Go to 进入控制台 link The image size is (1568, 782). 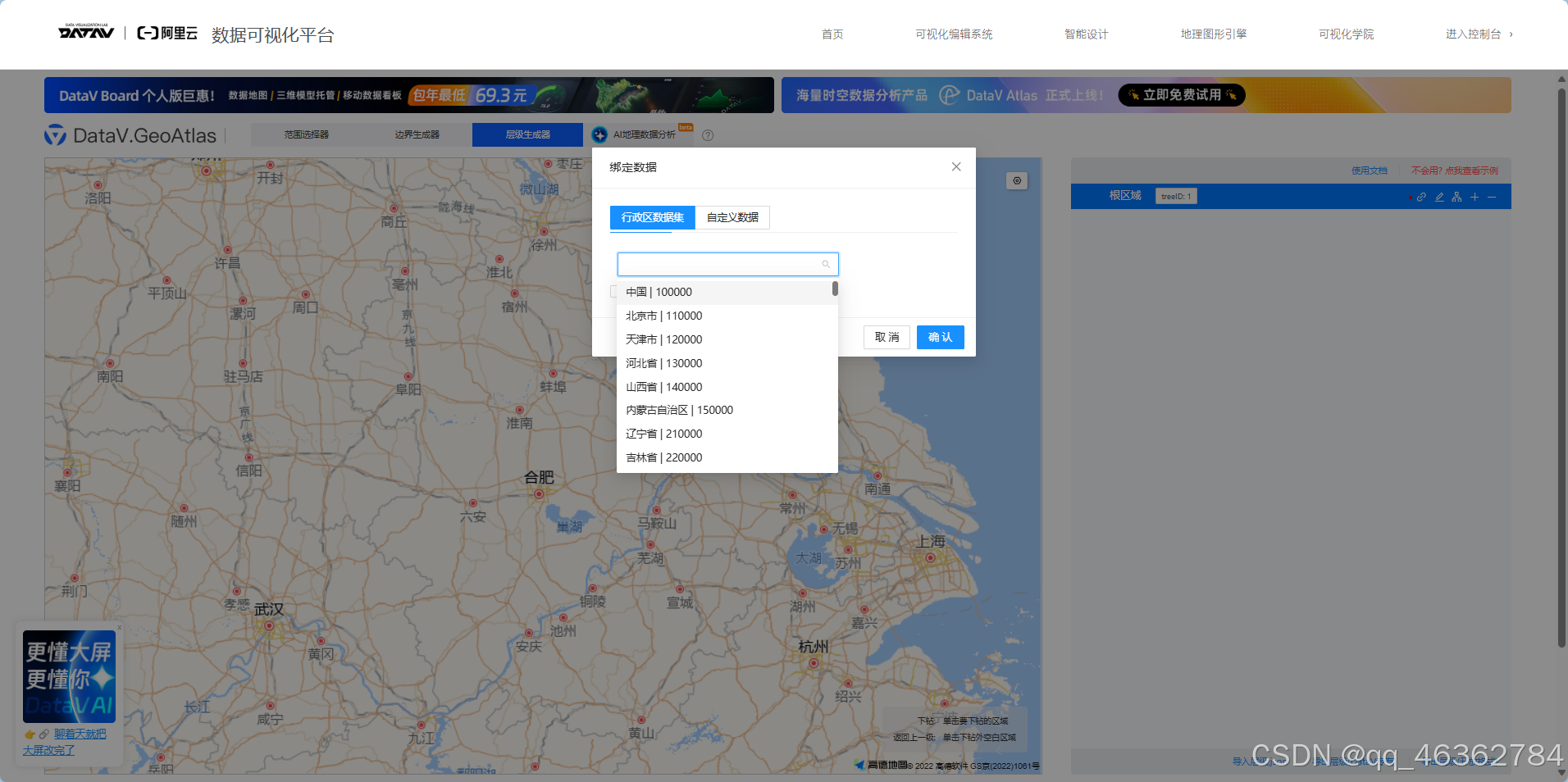(1479, 34)
